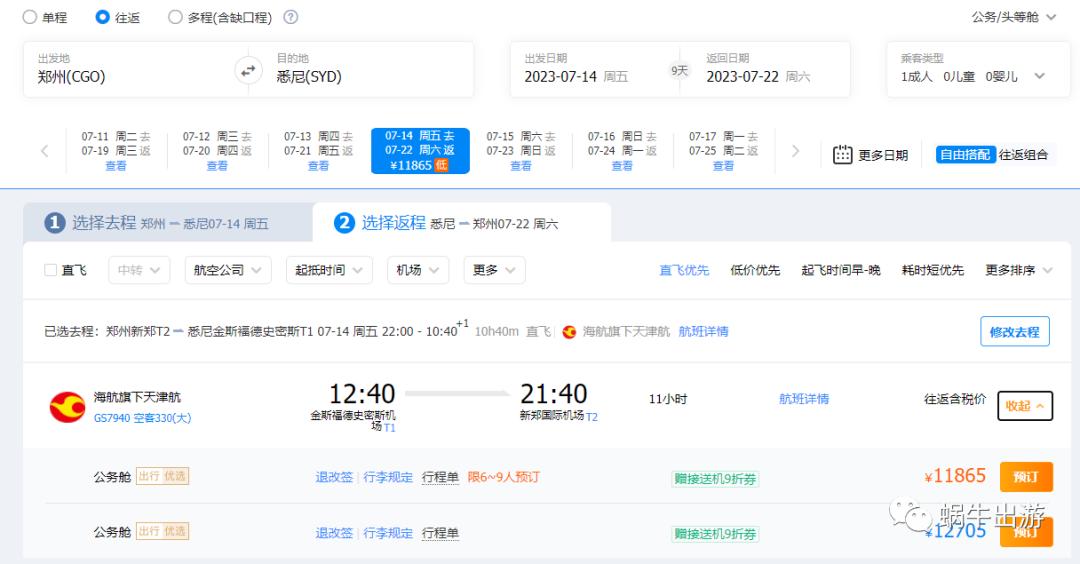Click the small airline logo in selected outbound row
1080x564 pixels.
[x=569, y=332]
